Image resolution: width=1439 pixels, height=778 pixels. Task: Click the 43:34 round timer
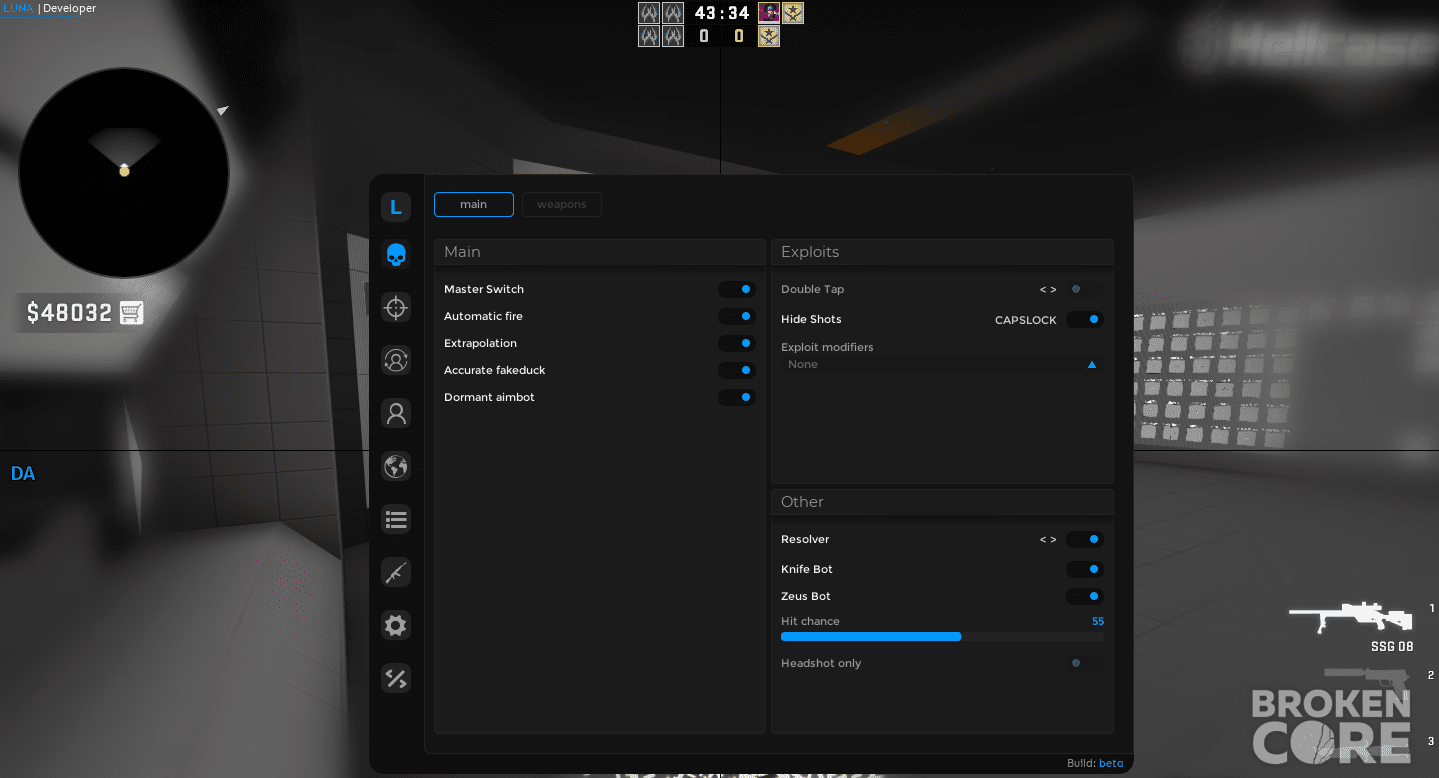click(722, 13)
